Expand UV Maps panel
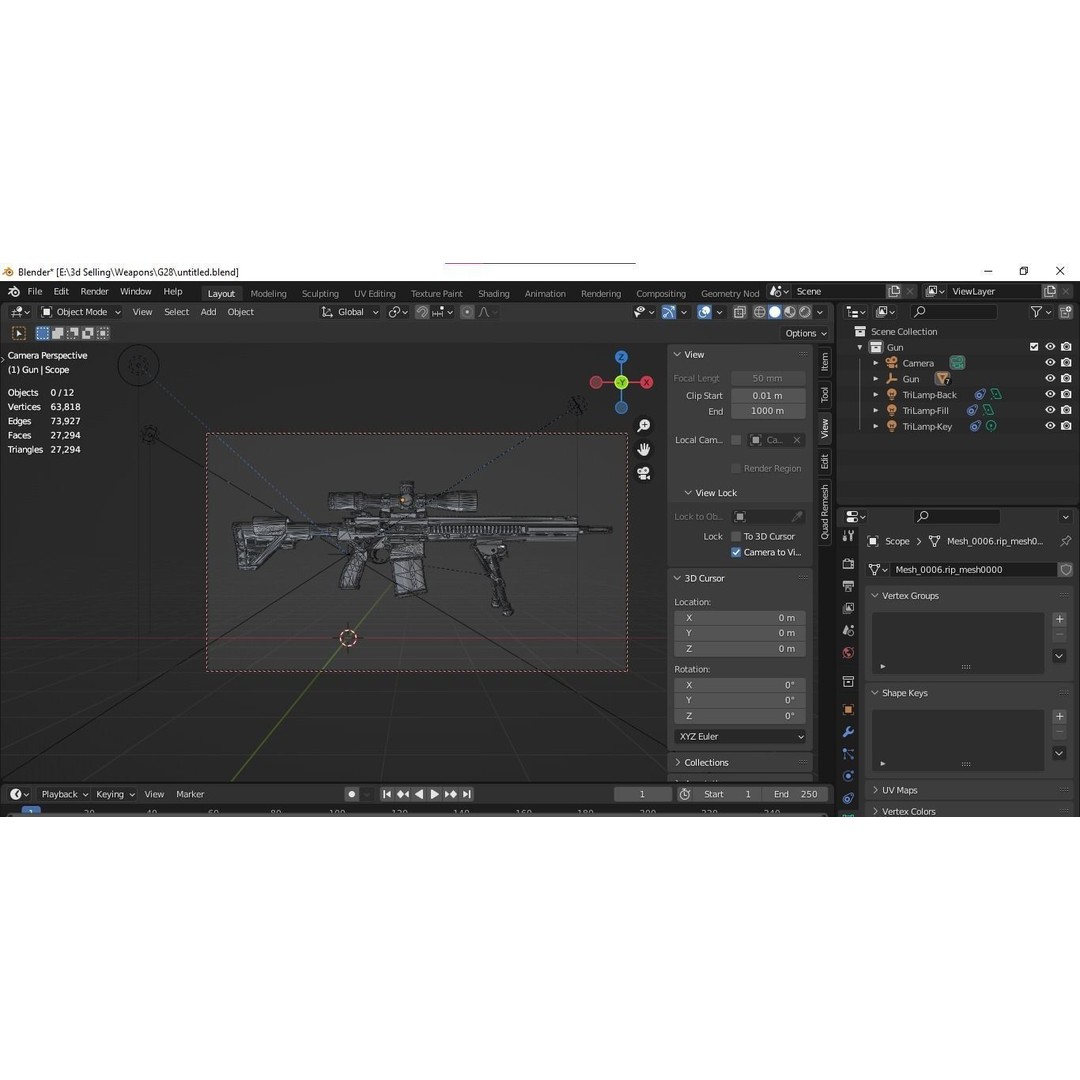 pyautogui.click(x=900, y=790)
